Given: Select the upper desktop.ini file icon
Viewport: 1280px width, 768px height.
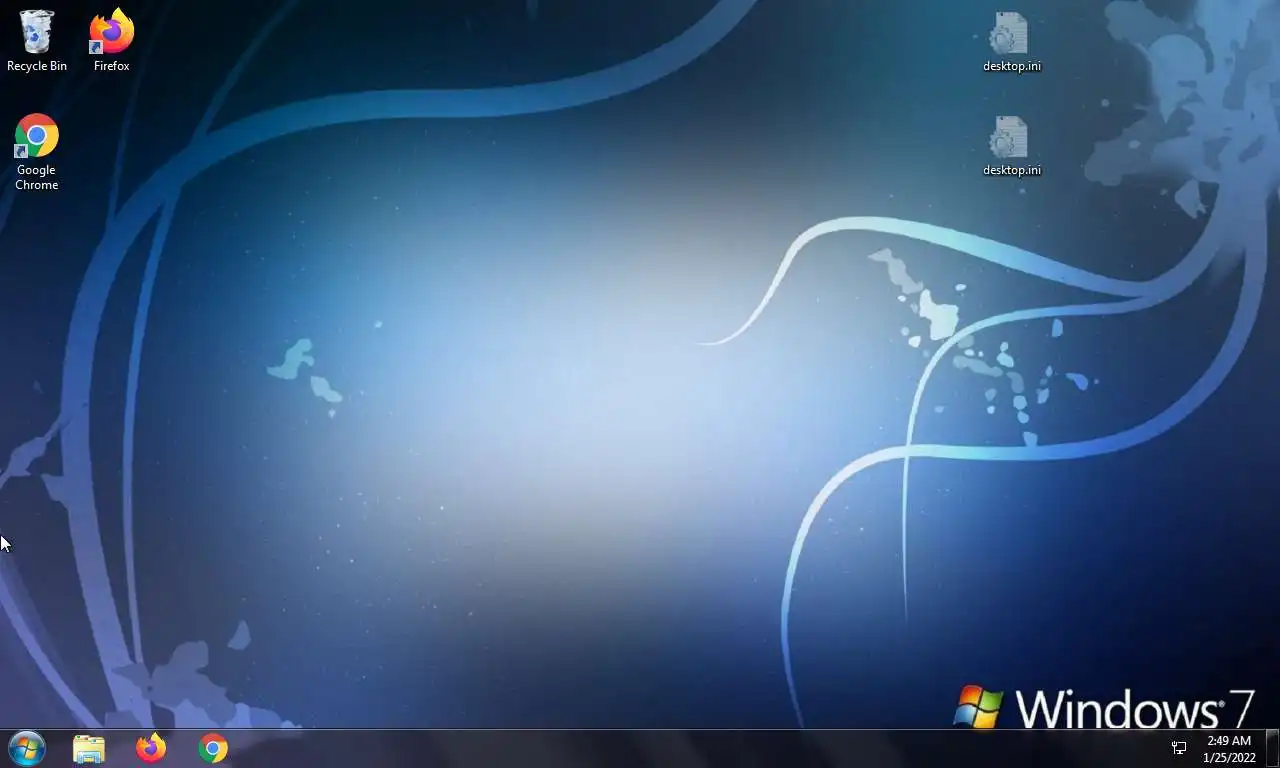Looking at the screenshot, I should pos(1011,41).
